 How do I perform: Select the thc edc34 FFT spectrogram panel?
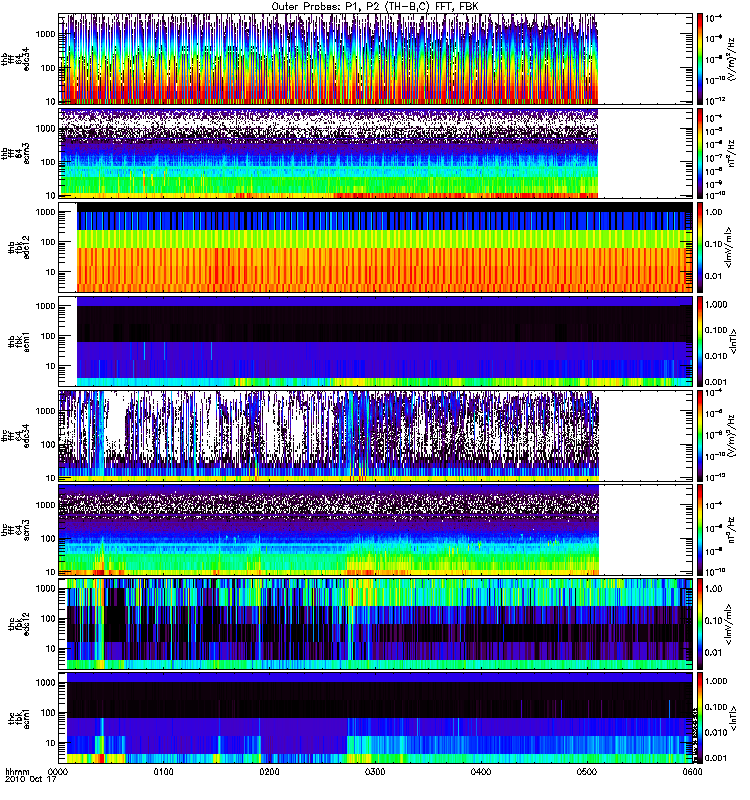[x=375, y=436]
